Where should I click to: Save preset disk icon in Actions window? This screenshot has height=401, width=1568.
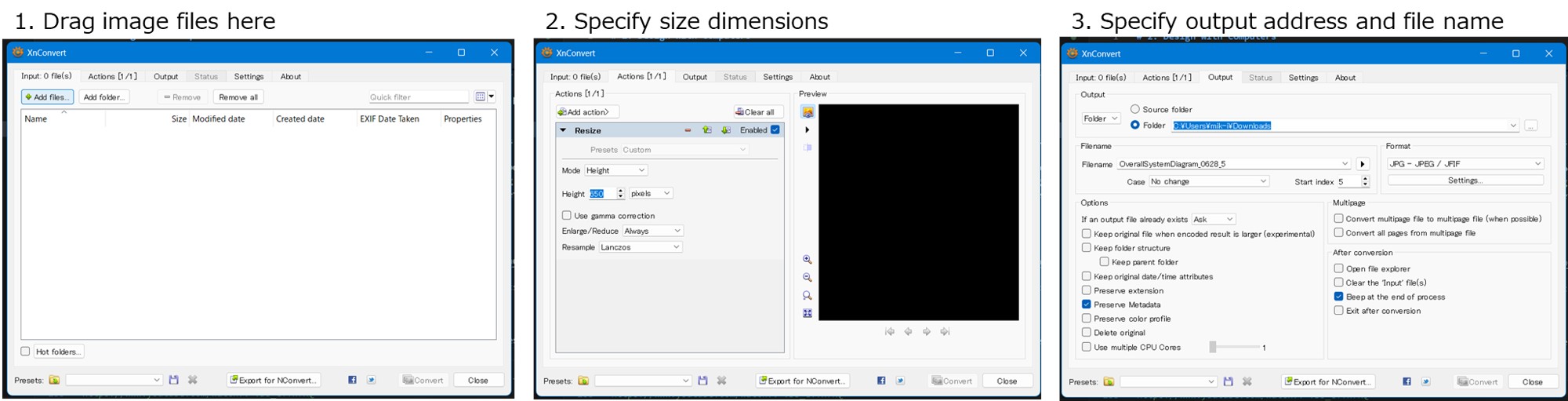703,381
